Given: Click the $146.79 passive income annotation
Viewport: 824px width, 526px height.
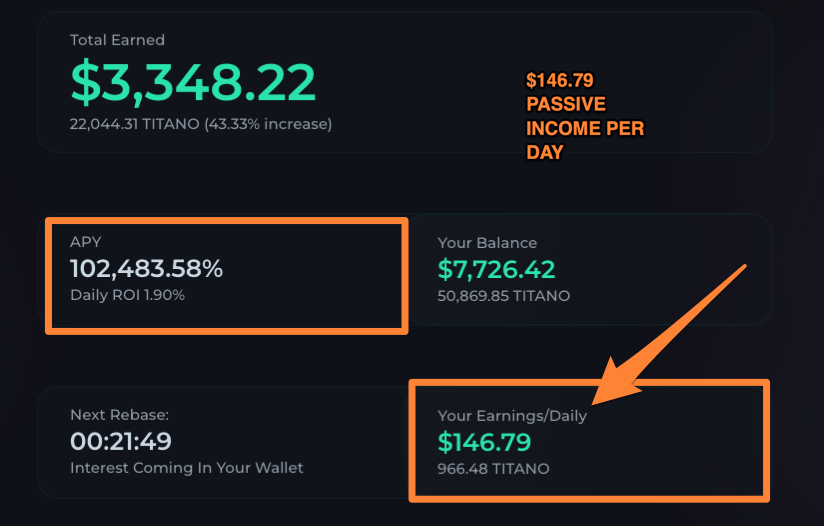Looking at the screenshot, I should [585, 116].
